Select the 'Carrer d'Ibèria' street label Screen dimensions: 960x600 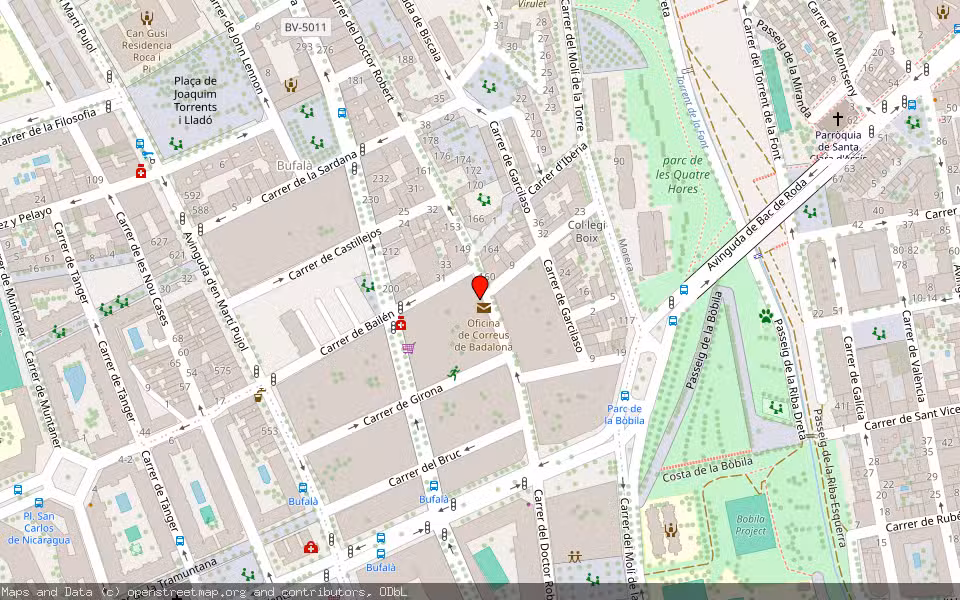coord(557,168)
